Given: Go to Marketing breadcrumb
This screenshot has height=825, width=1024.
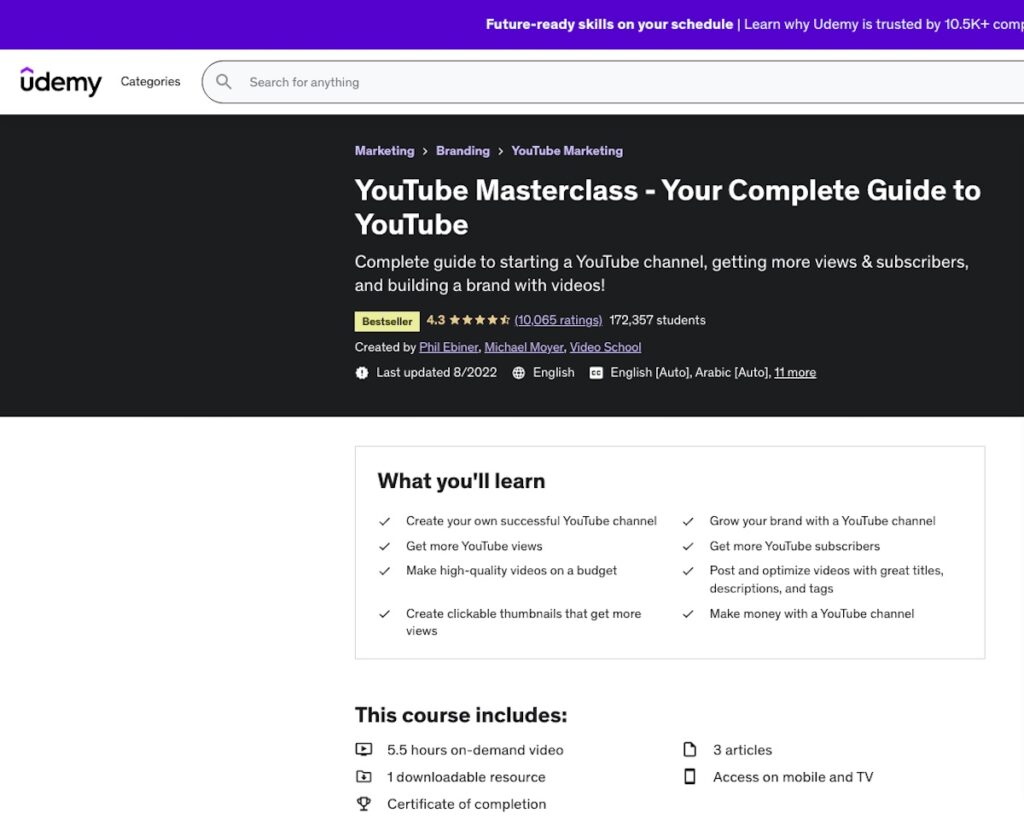Looking at the screenshot, I should [x=385, y=151].
